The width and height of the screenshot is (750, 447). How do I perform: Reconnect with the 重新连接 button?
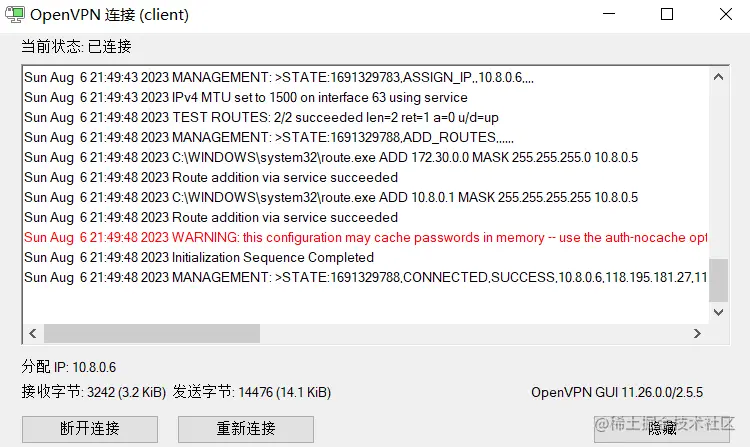coord(246,429)
